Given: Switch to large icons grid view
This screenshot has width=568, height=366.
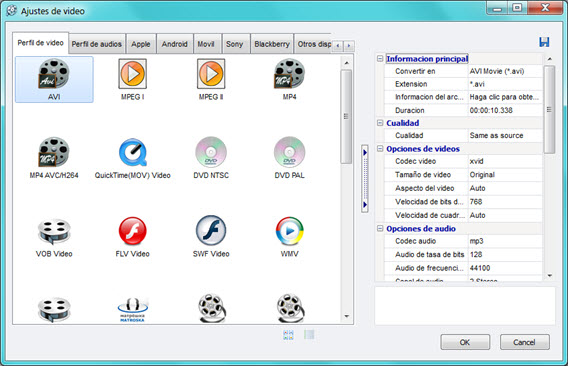Looking at the screenshot, I should (x=288, y=335).
